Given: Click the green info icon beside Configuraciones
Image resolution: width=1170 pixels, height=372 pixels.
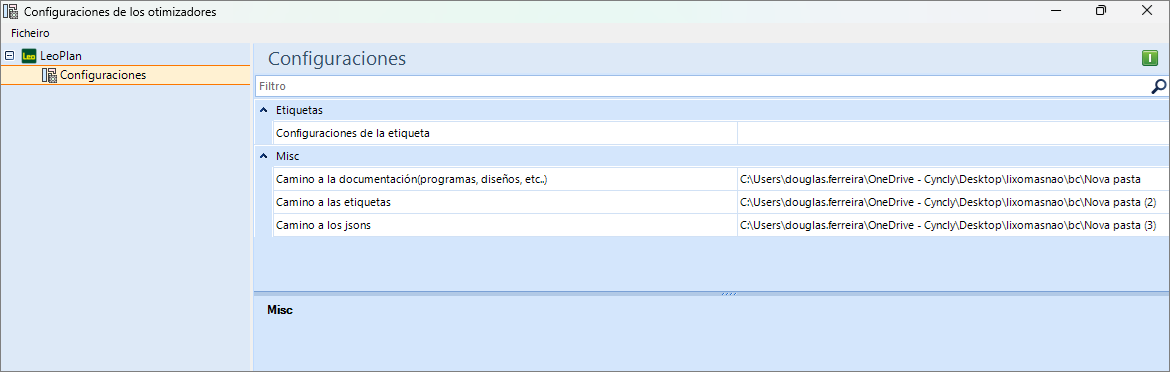Looking at the screenshot, I should point(1150,59).
